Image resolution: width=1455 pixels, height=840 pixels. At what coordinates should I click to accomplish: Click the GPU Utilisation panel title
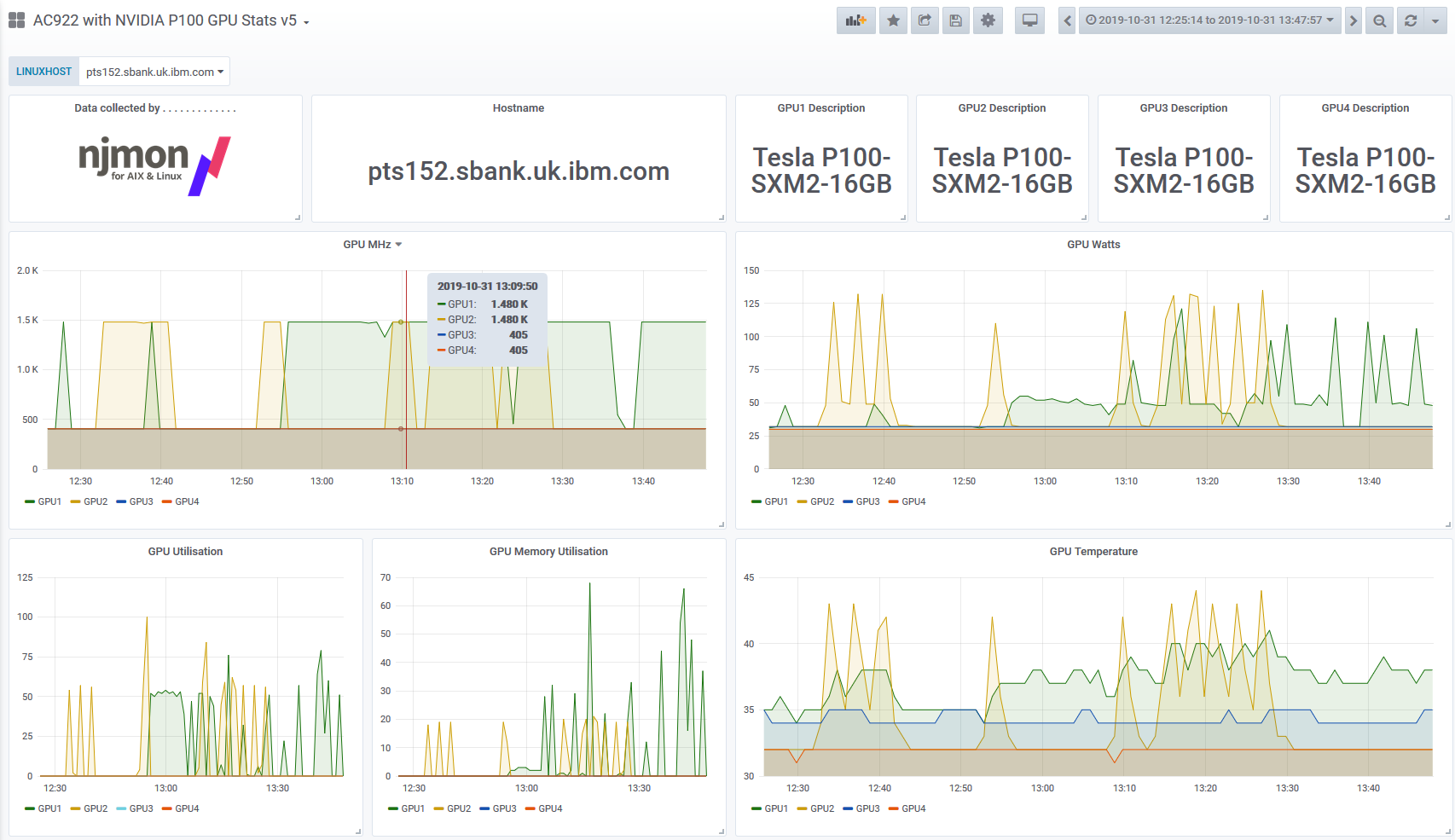(185, 552)
